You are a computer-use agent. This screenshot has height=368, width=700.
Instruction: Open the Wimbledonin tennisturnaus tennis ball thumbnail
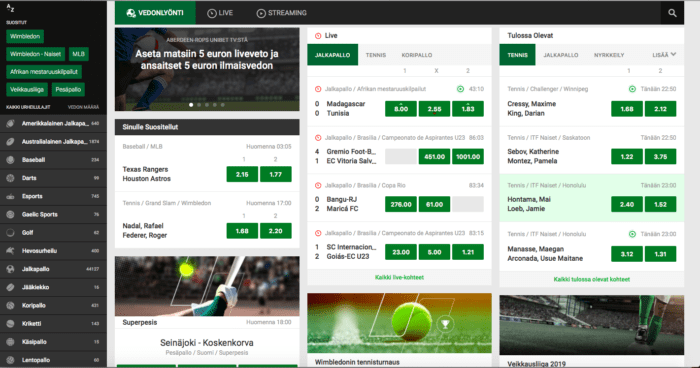399,323
